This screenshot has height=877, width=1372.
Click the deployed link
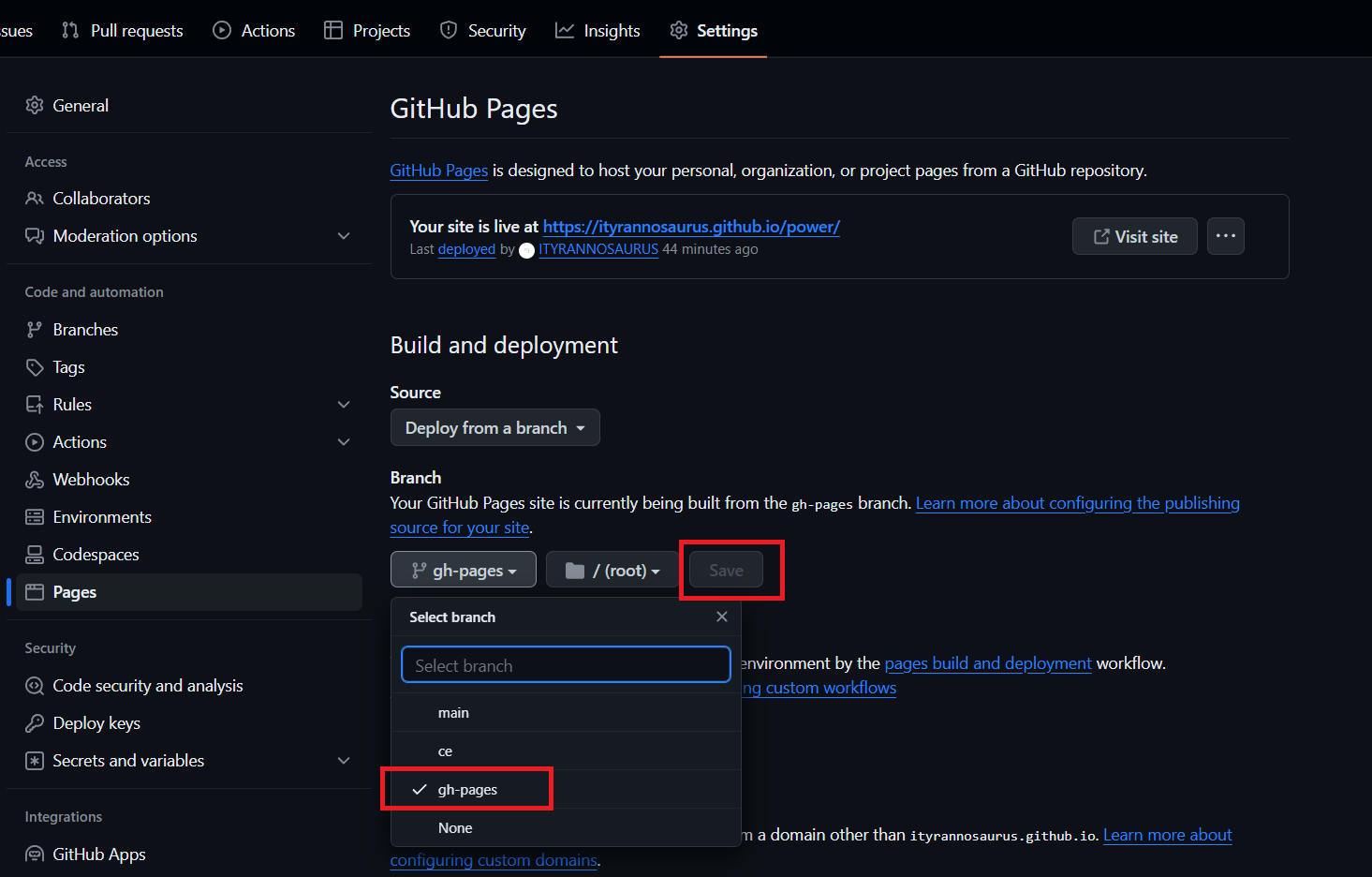pos(466,249)
